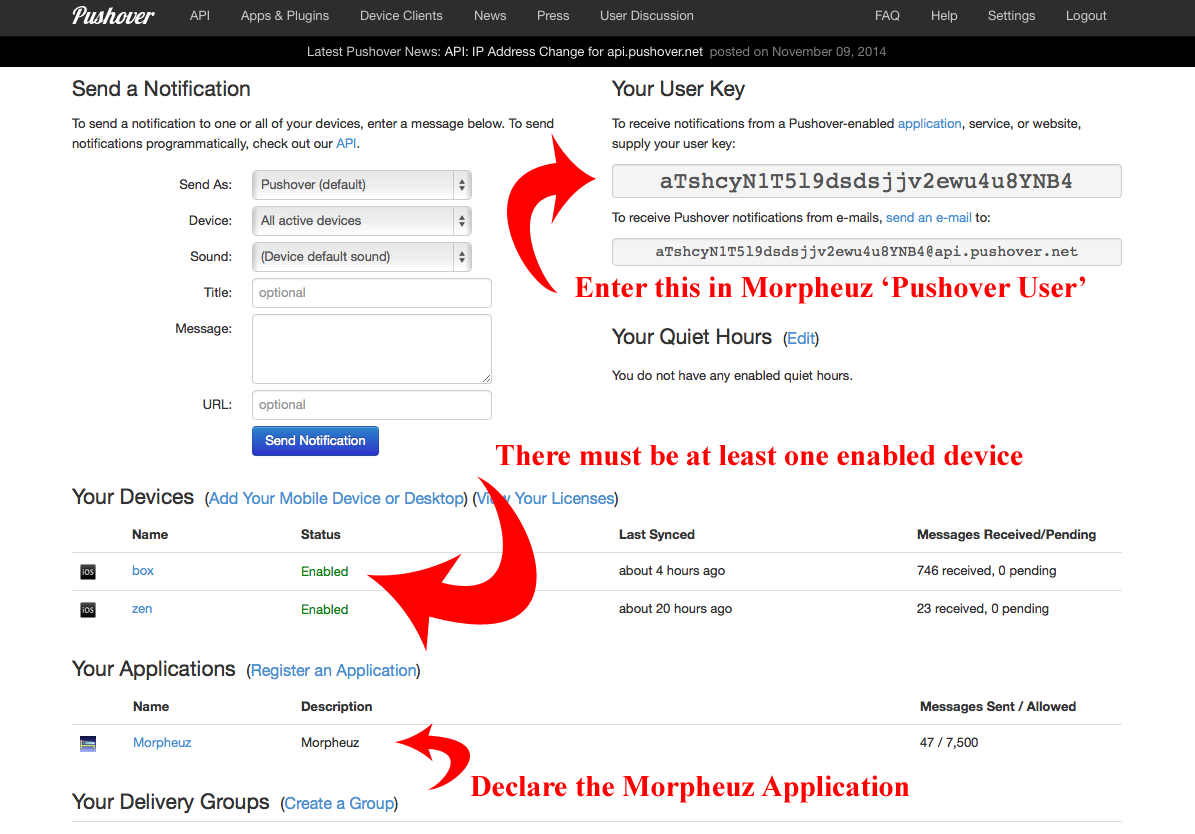Open the Sound dropdown
The height and width of the screenshot is (834, 1195).
362,256
